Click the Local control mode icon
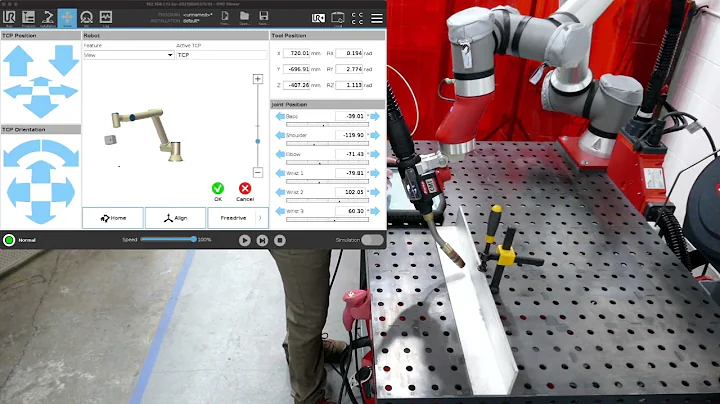The height and width of the screenshot is (404, 720). pos(338,18)
